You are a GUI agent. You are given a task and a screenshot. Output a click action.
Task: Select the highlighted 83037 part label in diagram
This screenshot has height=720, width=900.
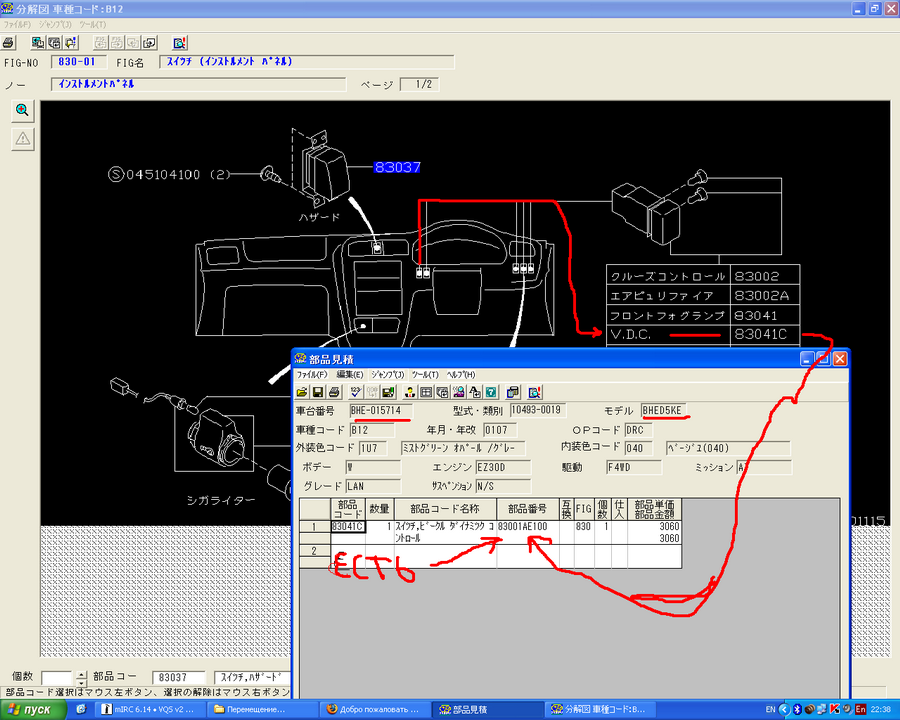click(x=397, y=168)
